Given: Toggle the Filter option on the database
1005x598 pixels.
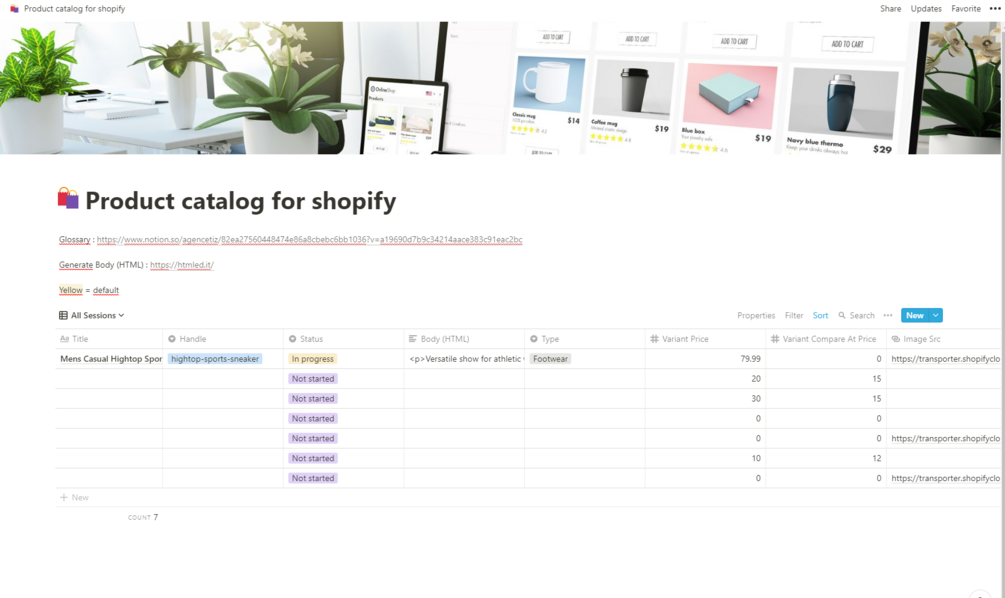Looking at the screenshot, I should click(x=794, y=315).
